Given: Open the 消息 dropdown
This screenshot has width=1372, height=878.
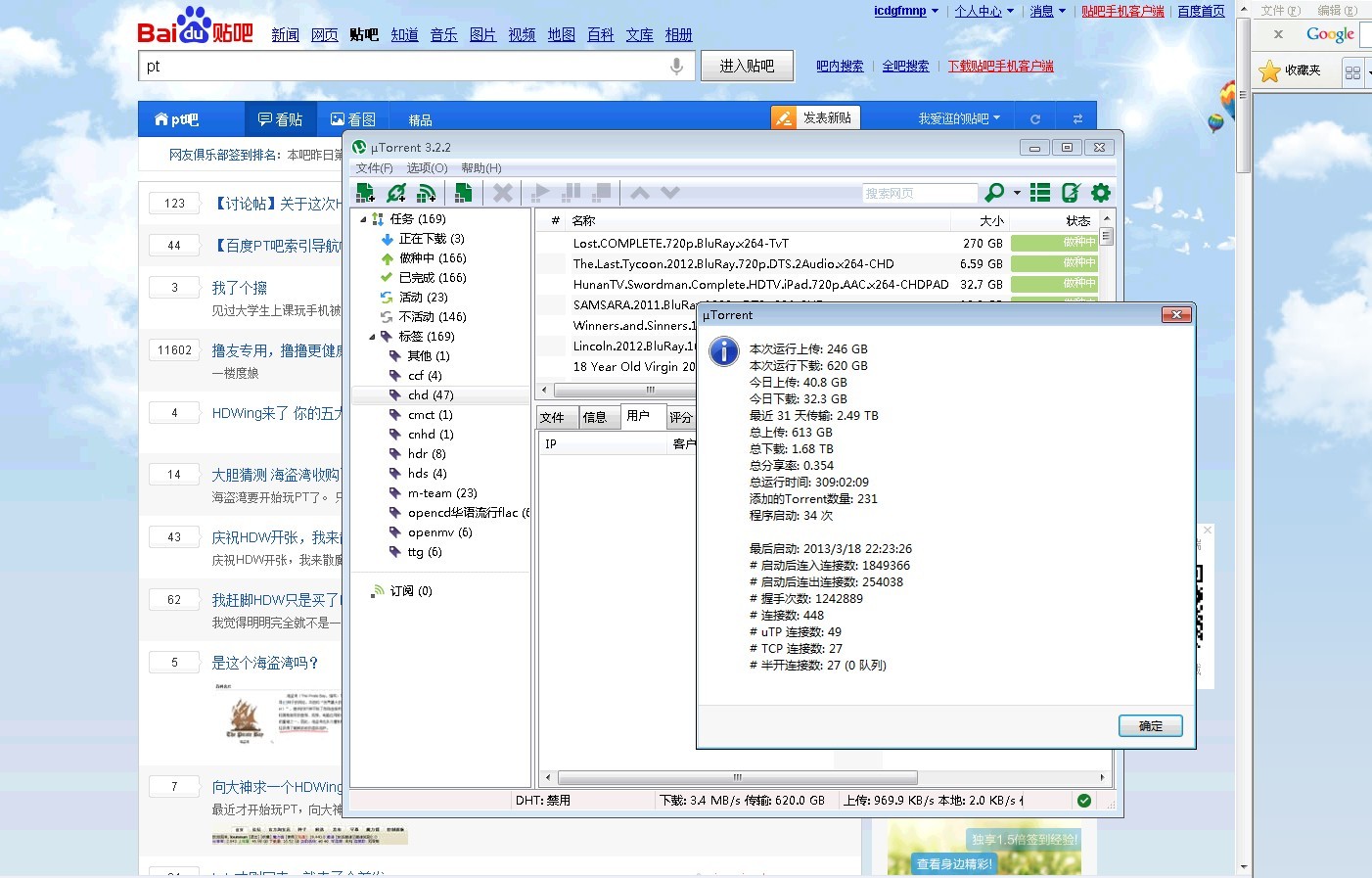Looking at the screenshot, I should click(x=1048, y=12).
